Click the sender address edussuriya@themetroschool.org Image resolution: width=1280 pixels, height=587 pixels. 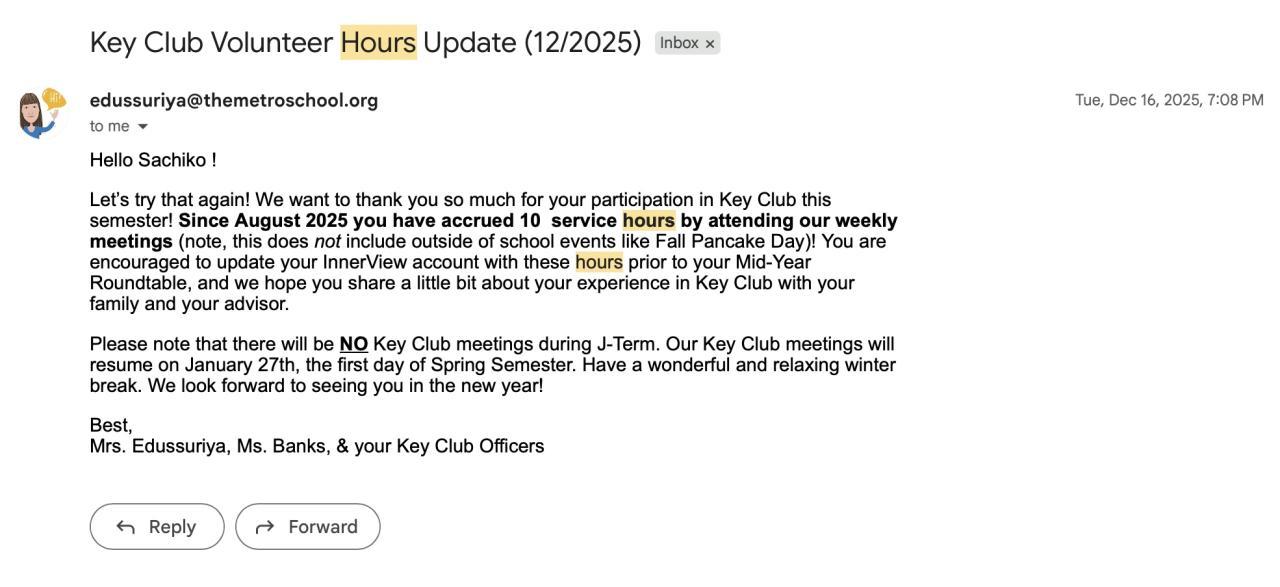click(234, 100)
